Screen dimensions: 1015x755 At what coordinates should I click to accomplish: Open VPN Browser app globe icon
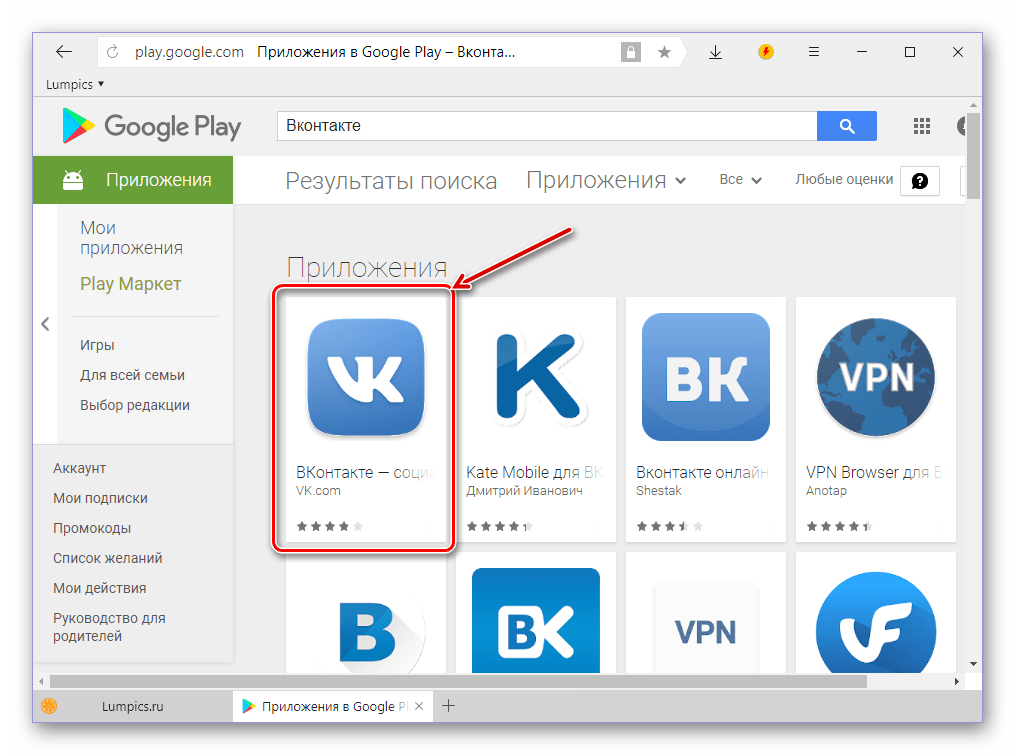tap(876, 377)
